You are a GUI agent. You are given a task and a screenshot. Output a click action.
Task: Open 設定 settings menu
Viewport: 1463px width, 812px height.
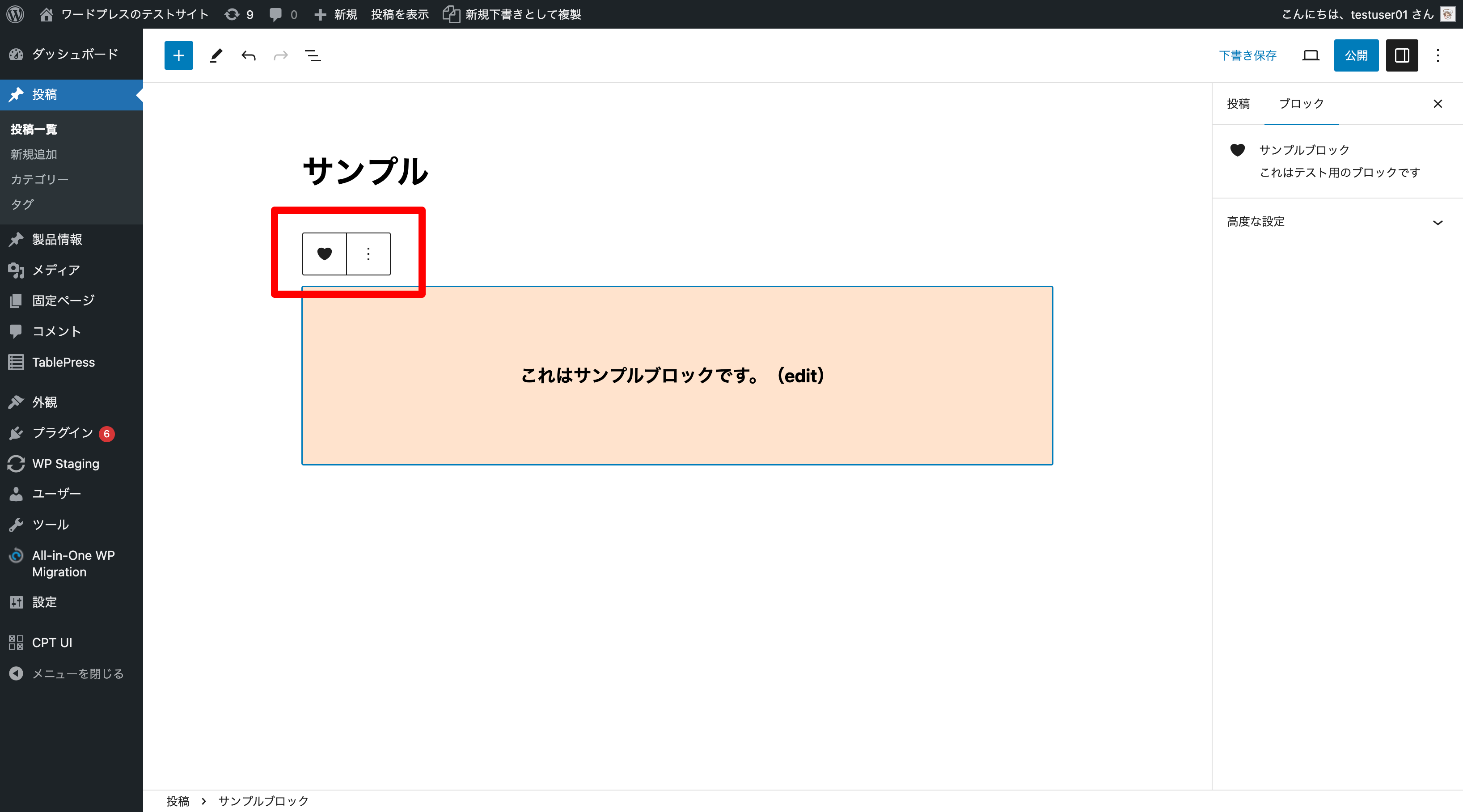pos(72,602)
